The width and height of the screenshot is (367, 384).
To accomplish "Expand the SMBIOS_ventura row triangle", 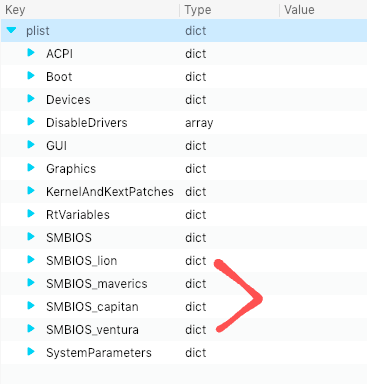I will (x=31, y=329).
